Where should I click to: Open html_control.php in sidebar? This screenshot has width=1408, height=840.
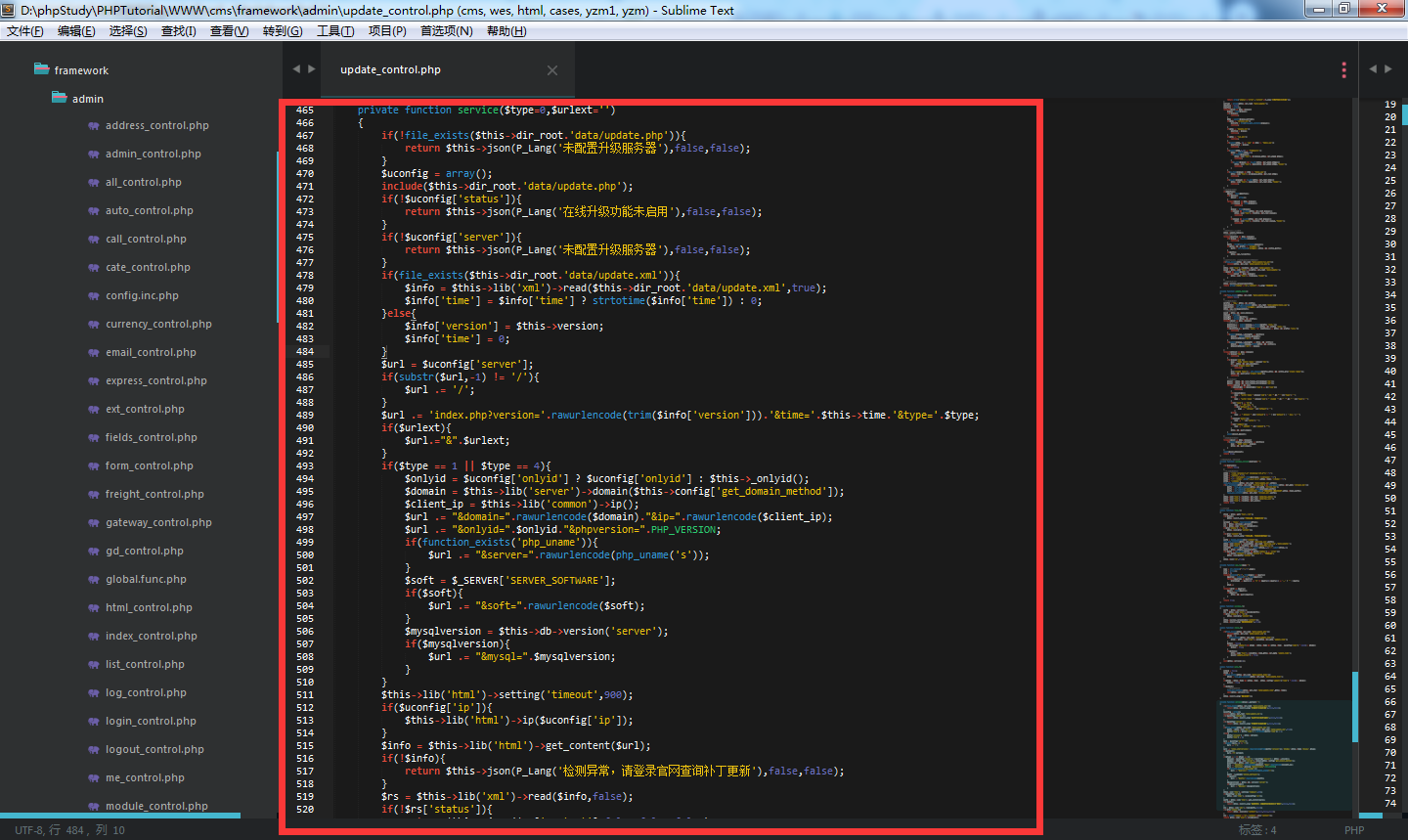pyautogui.click(x=149, y=607)
